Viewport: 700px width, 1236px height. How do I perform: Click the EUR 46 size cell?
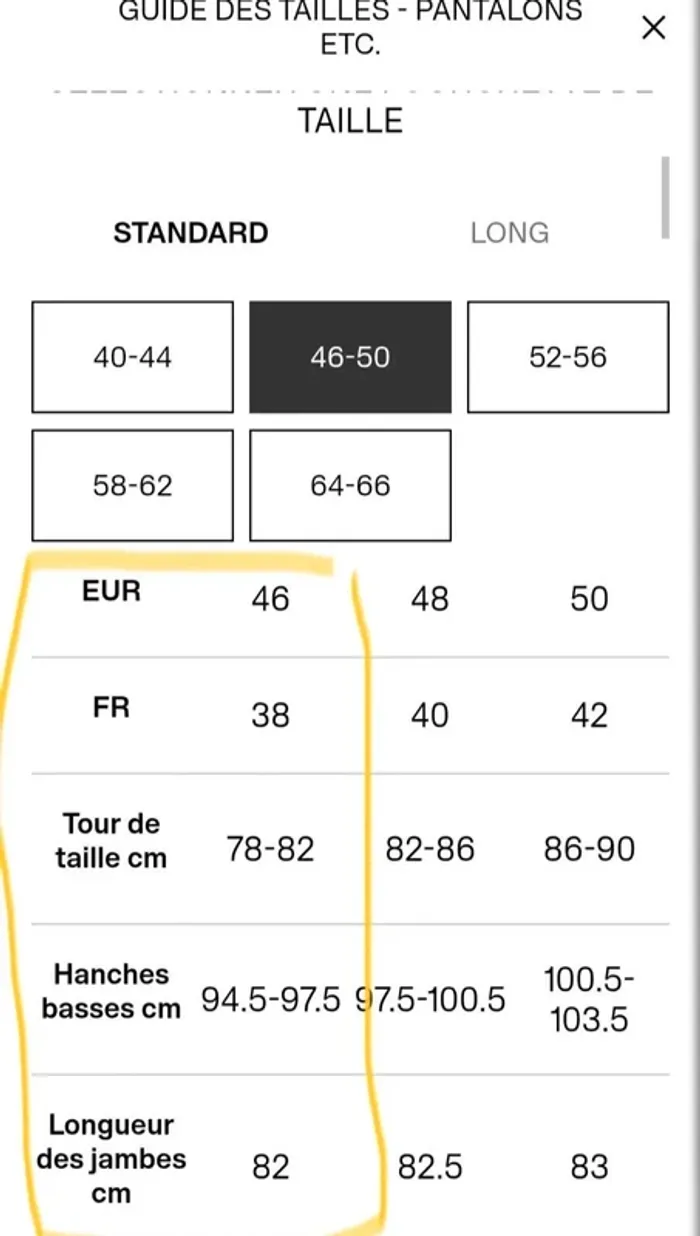[270, 599]
